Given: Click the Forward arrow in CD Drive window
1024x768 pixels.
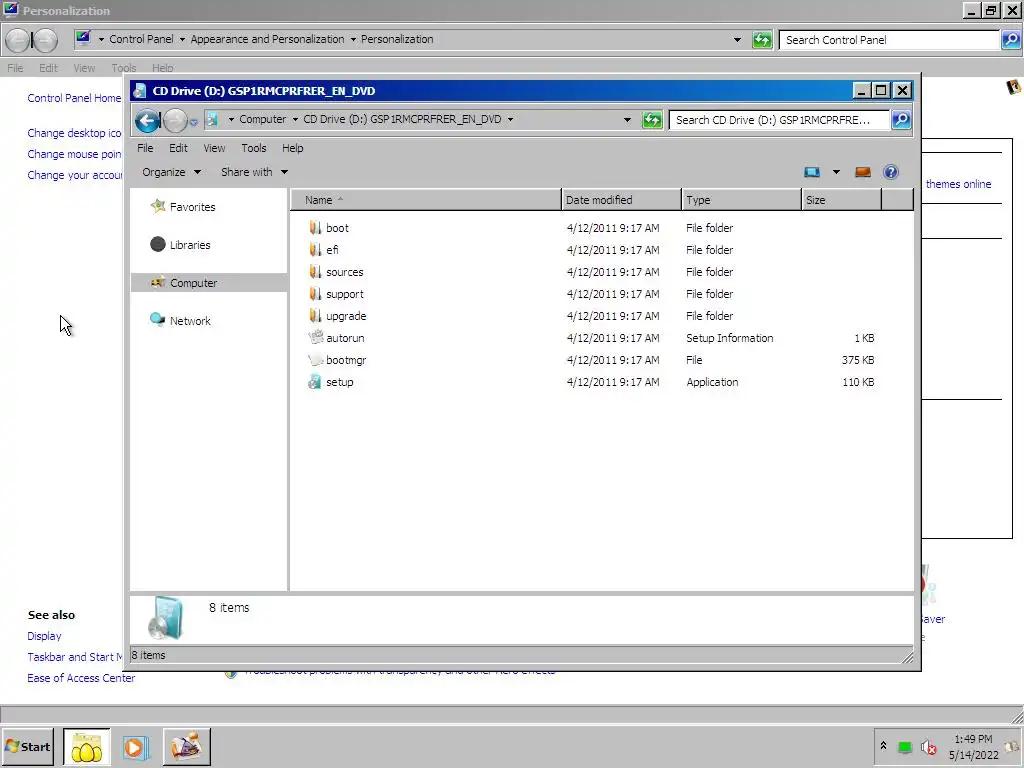Looking at the screenshot, I should pyautogui.click(x=175, y=120).
